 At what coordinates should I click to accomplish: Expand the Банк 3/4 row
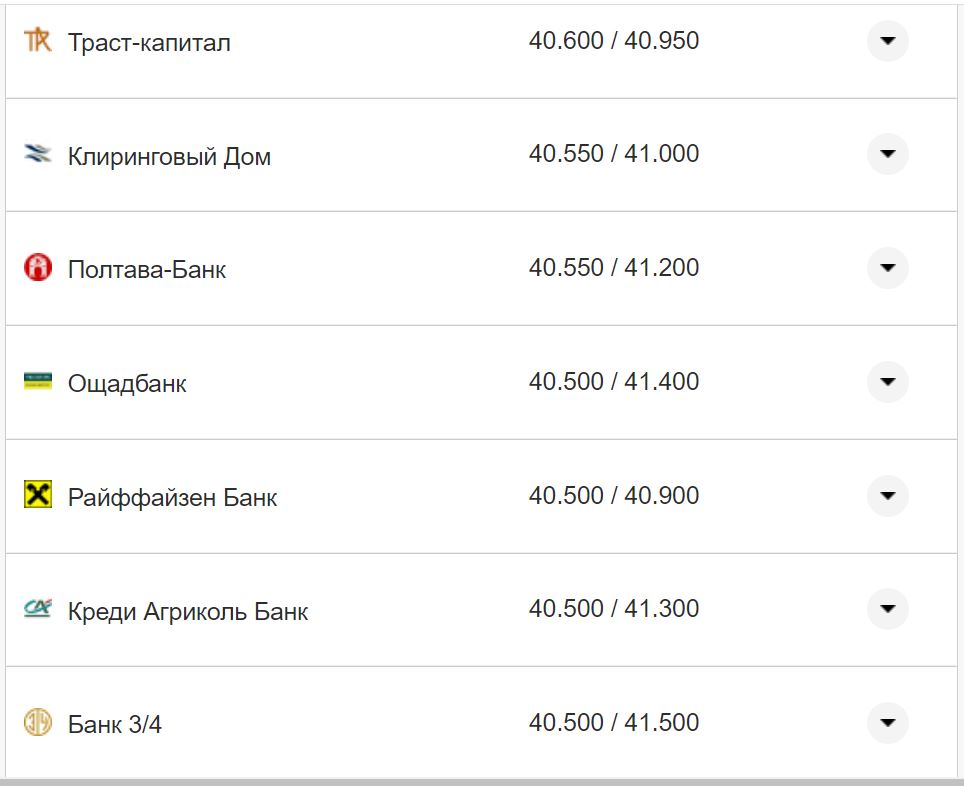click(x=887, y=722)
